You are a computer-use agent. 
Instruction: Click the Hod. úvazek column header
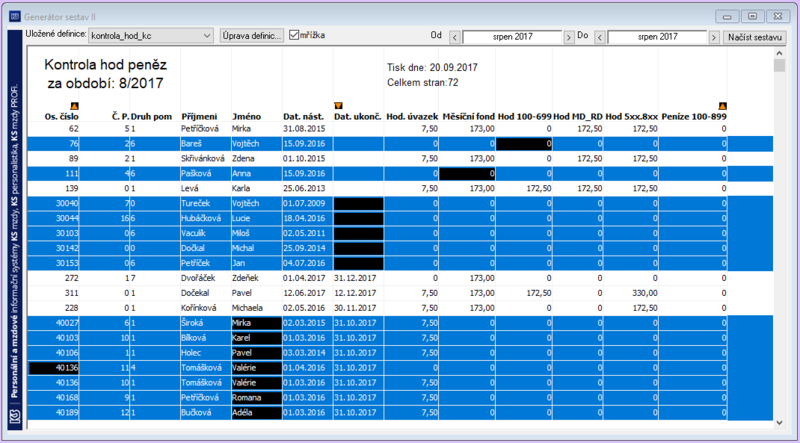[x=412, y=117]
